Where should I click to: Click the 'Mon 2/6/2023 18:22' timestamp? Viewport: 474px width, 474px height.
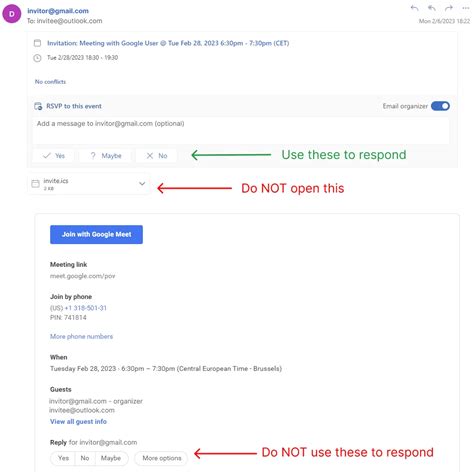444,21
